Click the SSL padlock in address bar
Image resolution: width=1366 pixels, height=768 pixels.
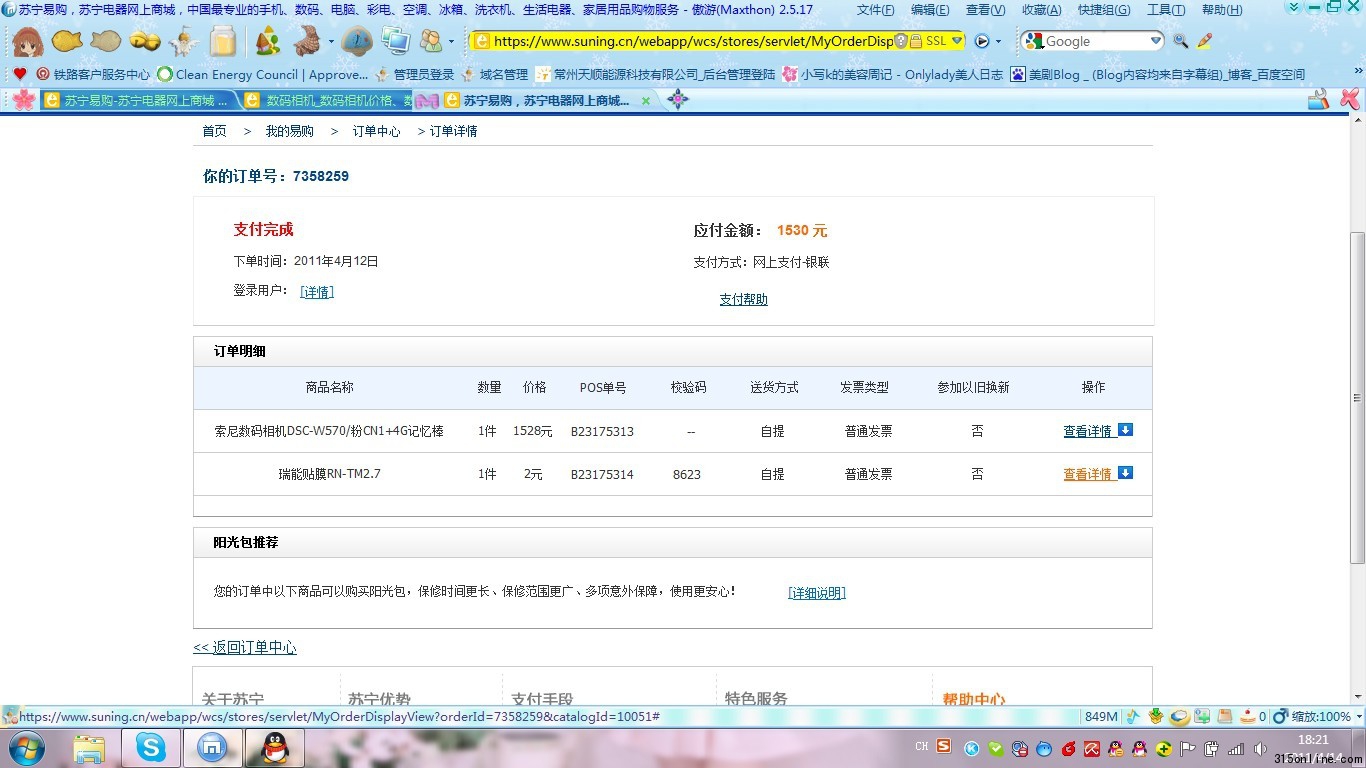915,41
